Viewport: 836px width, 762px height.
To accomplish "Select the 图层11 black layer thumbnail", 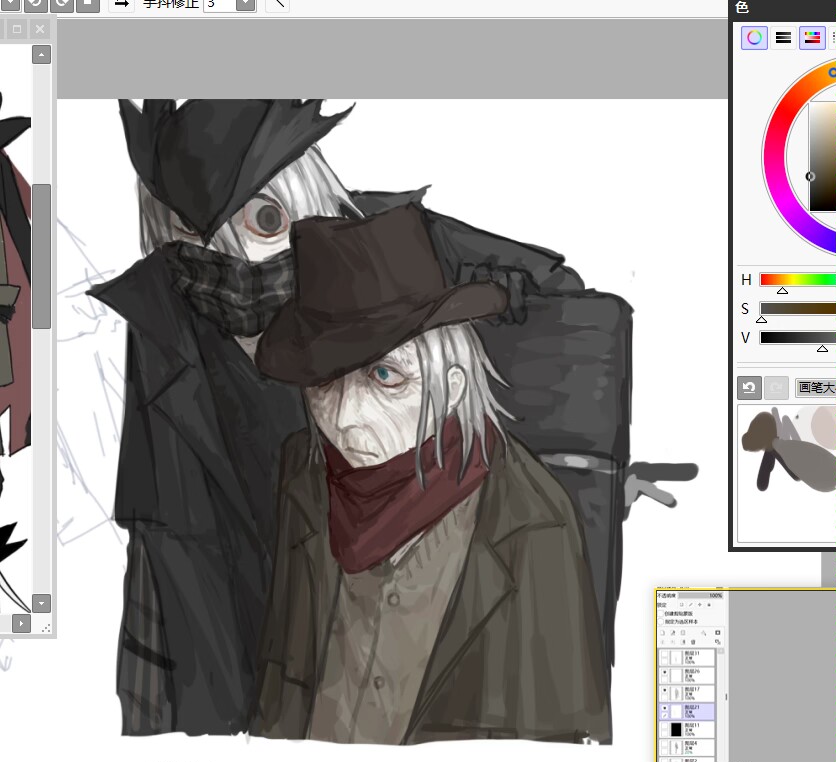I will click(676, 729).
